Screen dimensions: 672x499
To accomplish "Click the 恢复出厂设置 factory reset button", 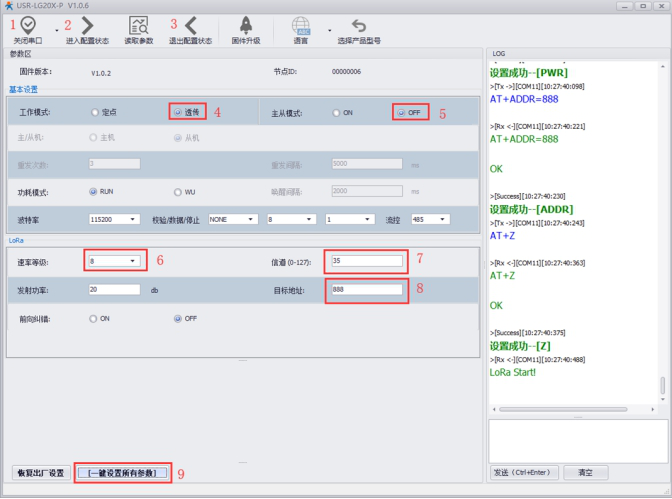I will (40, 473).
